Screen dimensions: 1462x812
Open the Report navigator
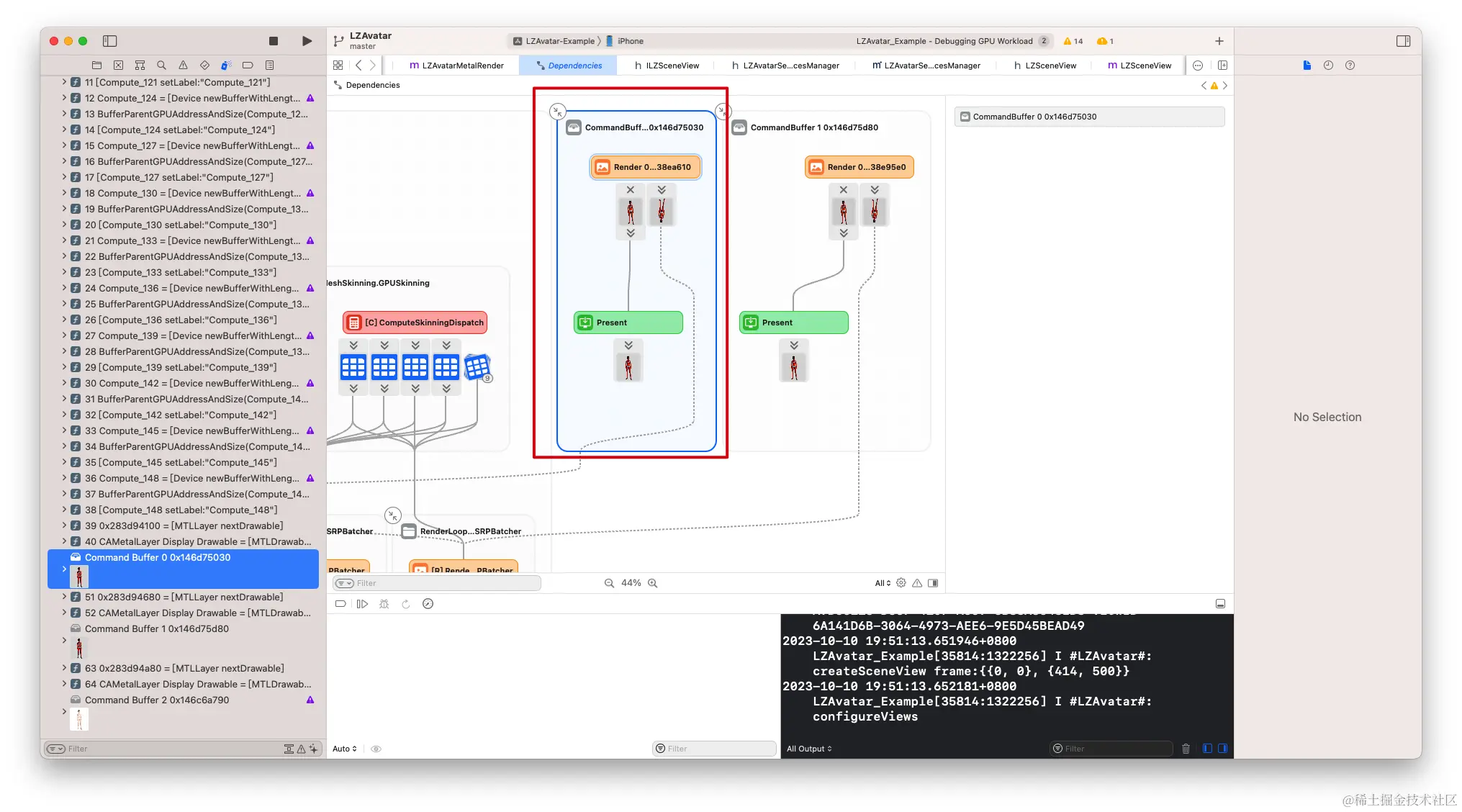pos(269,65)
